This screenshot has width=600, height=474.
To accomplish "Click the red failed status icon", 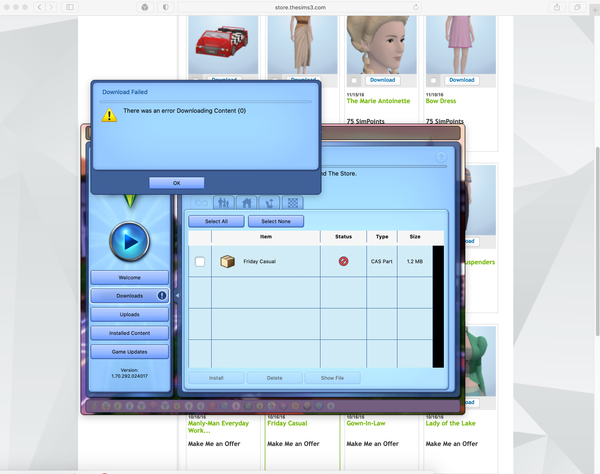I will [343, 261].
